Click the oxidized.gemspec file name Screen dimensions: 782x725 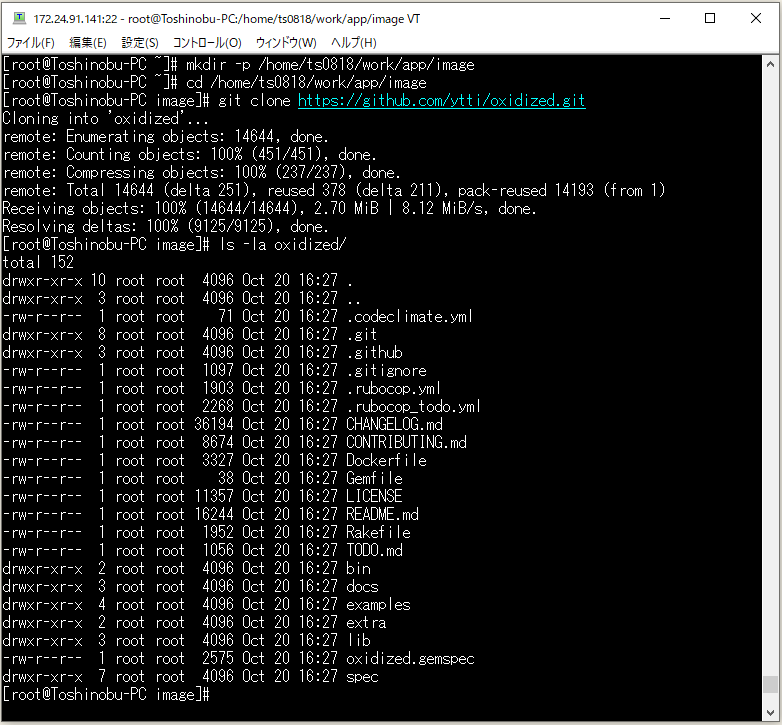click(x=410, y=658)
